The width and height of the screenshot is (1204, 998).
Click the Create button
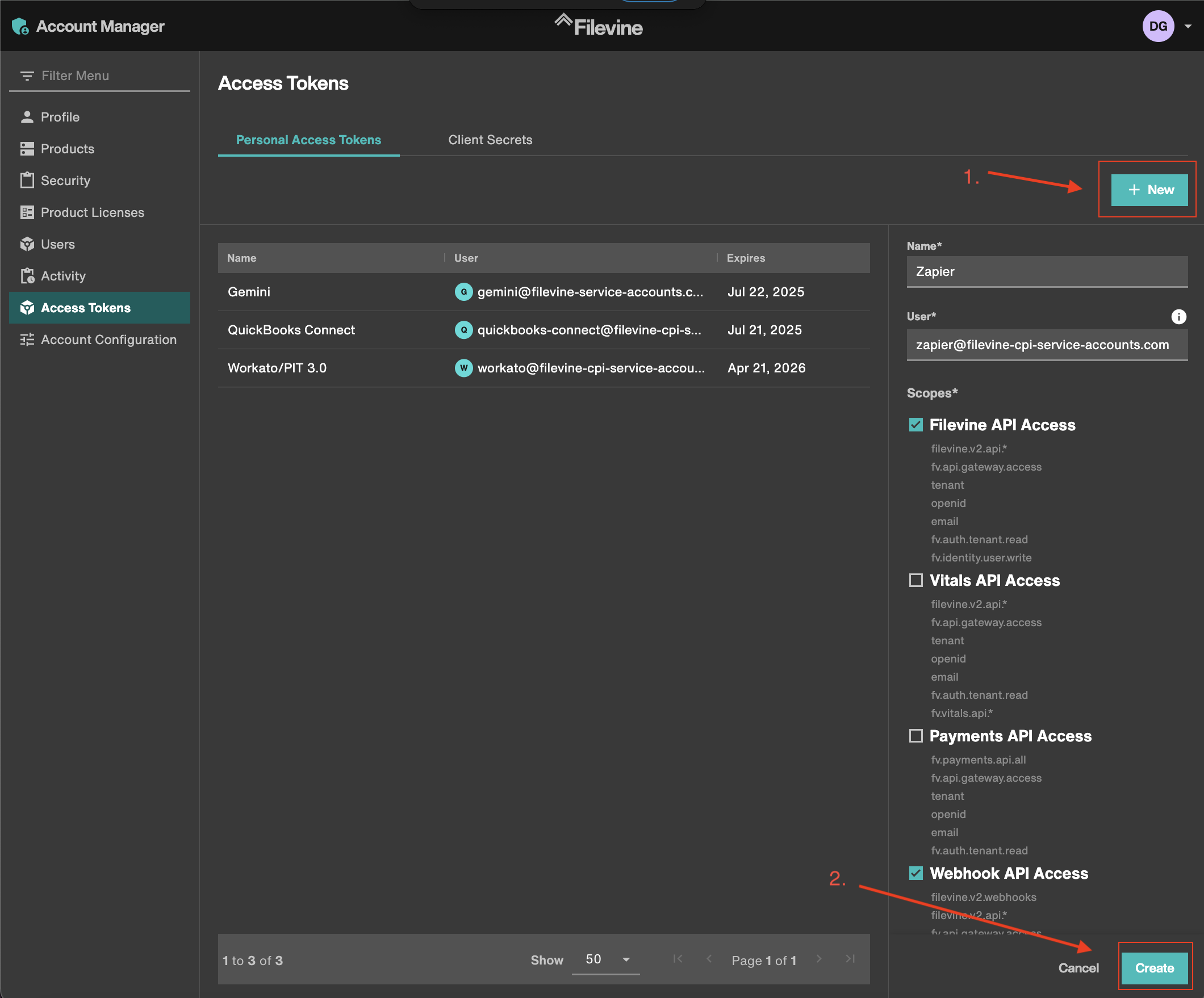(1155, 968)
